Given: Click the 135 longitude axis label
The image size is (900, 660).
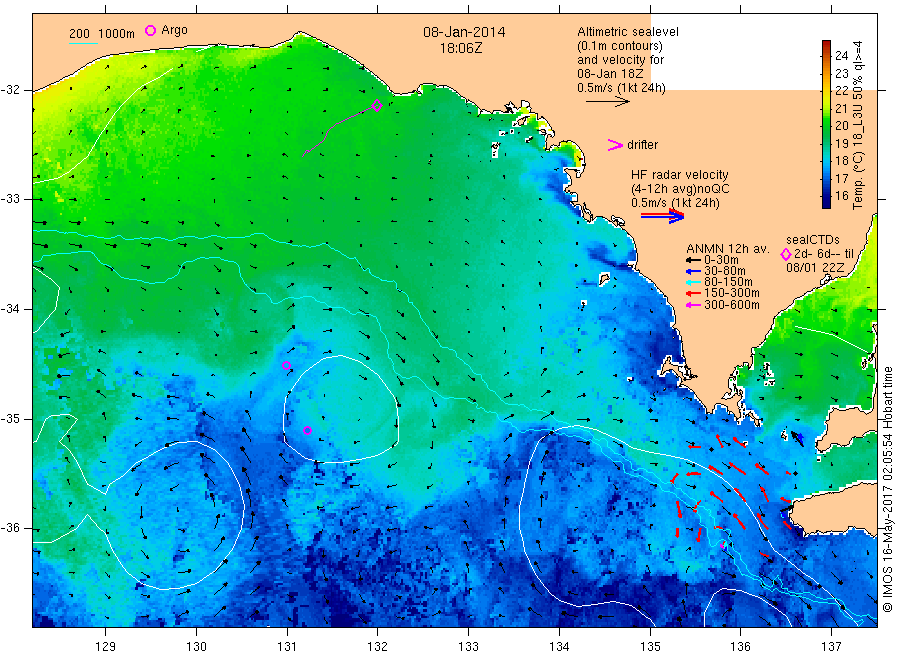Looking at the screenshot, I should [x=650, y=647].
